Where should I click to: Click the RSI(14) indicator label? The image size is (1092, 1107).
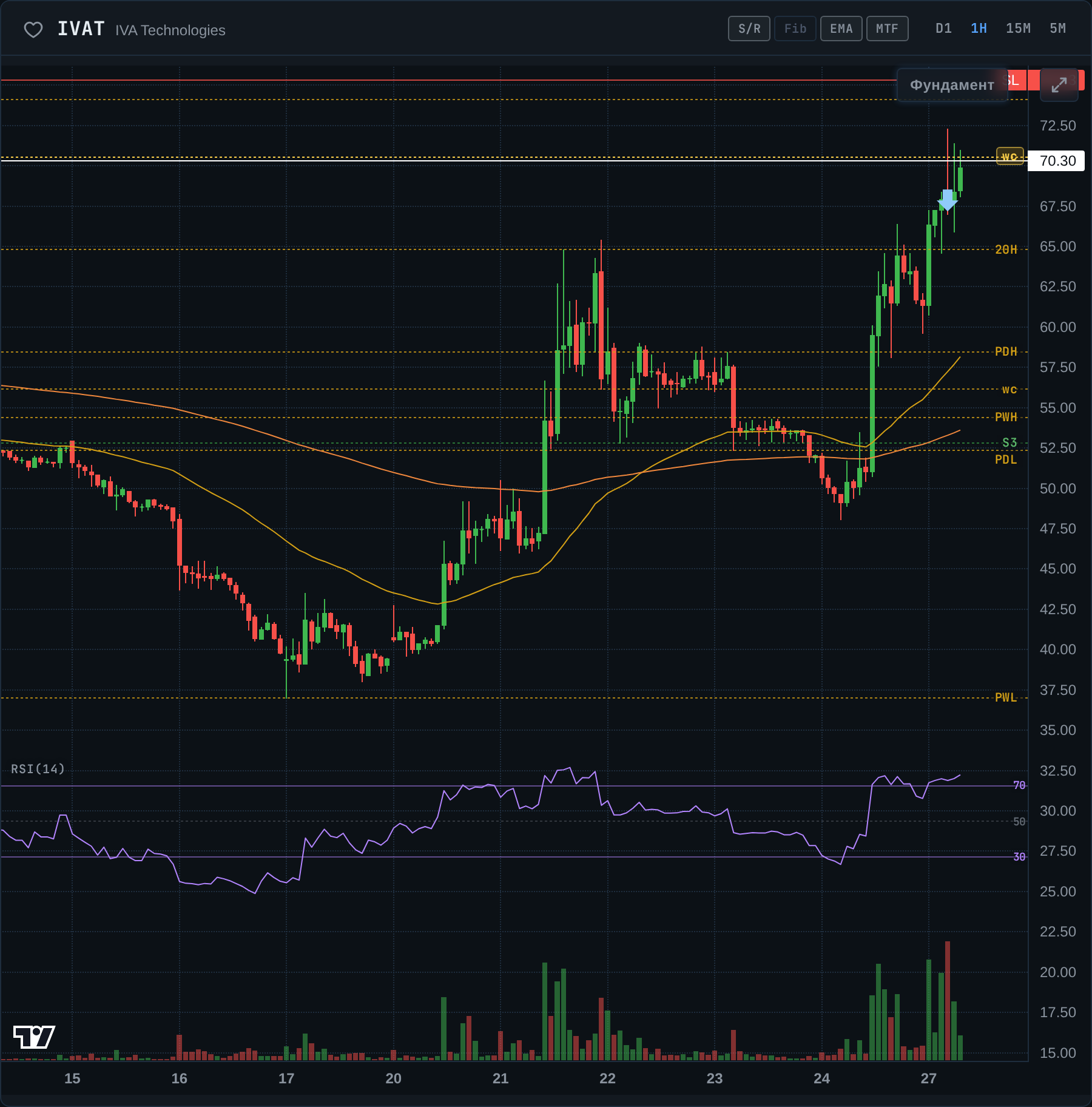click(x=38, y=769)
